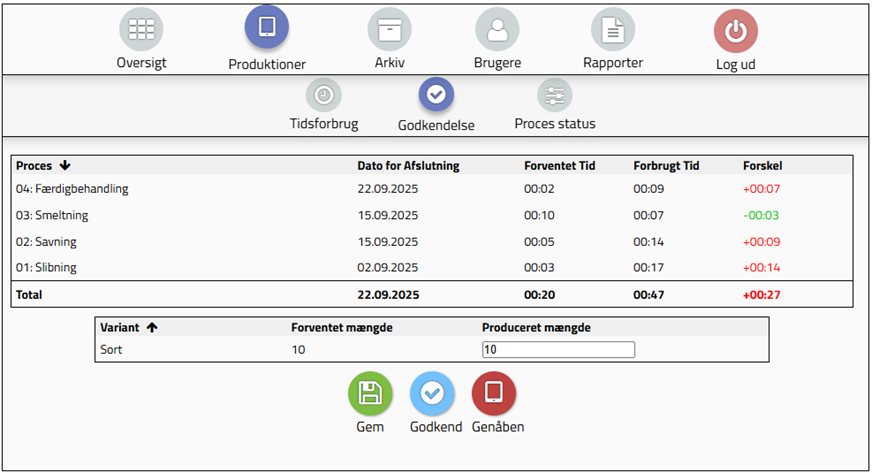This screenshot has height=473, width=872.
Task: Click the red Genåben button
Action: pos(494,393)
